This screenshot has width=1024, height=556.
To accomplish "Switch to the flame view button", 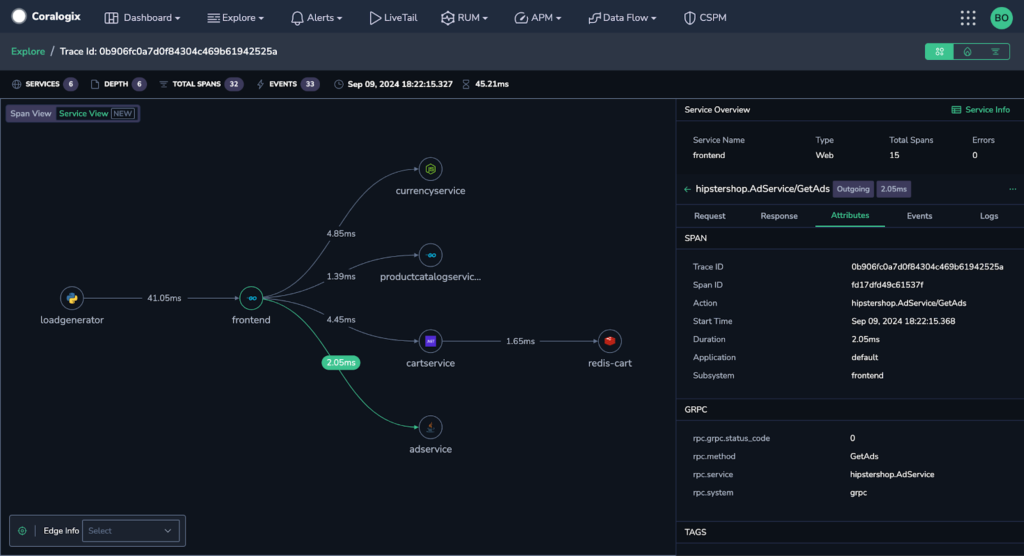I will 967,52.
